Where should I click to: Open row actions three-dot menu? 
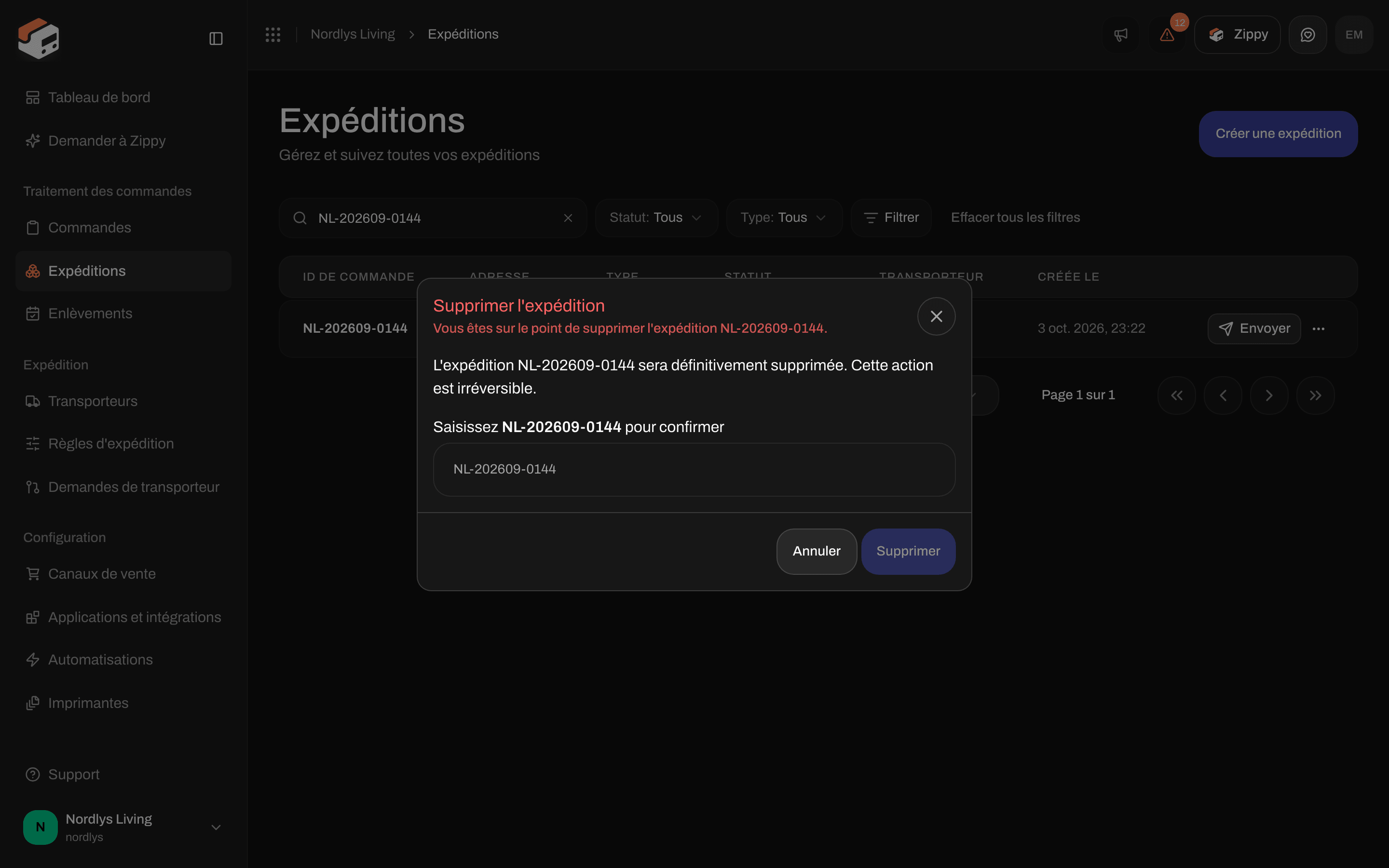tap(1319, 329)
